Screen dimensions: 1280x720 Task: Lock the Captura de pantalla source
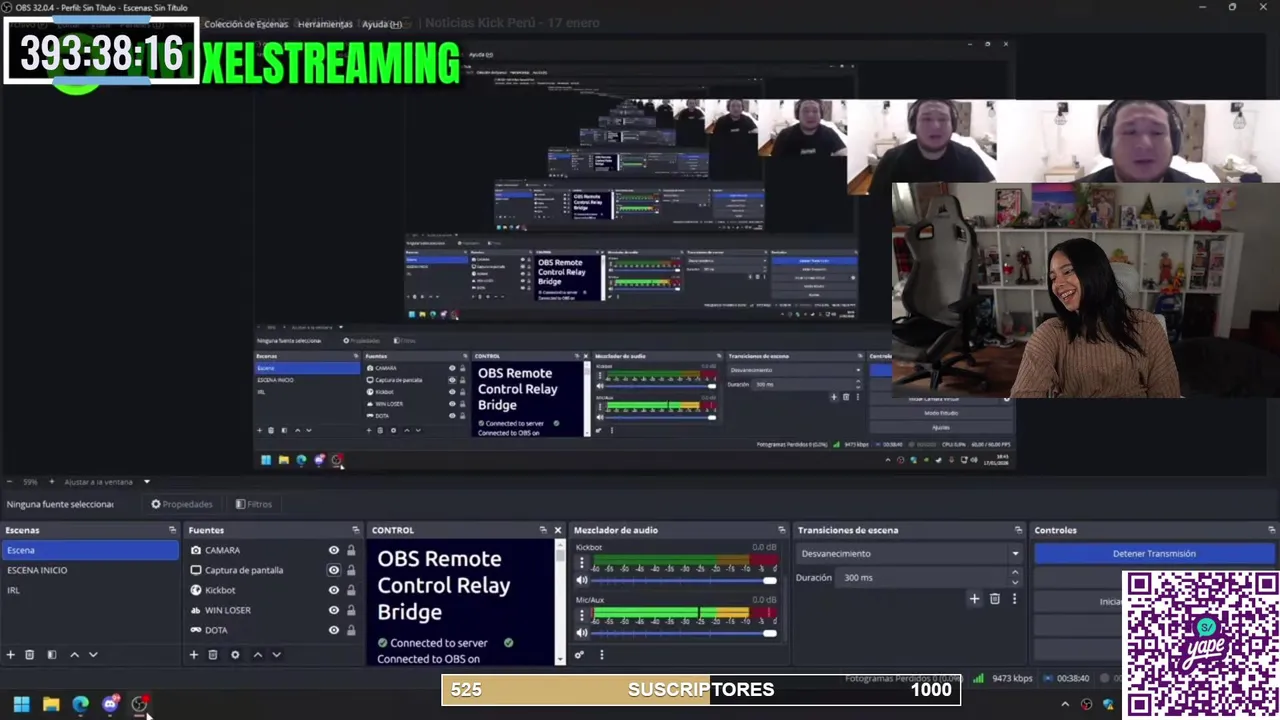351,570
